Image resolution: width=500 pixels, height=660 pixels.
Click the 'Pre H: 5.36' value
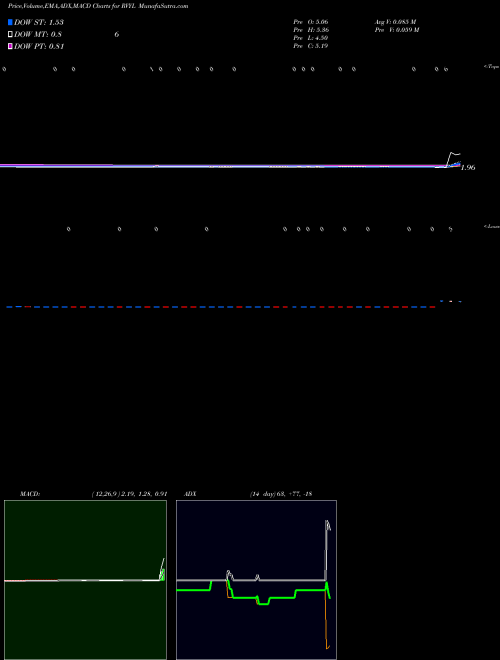[311, 30]
